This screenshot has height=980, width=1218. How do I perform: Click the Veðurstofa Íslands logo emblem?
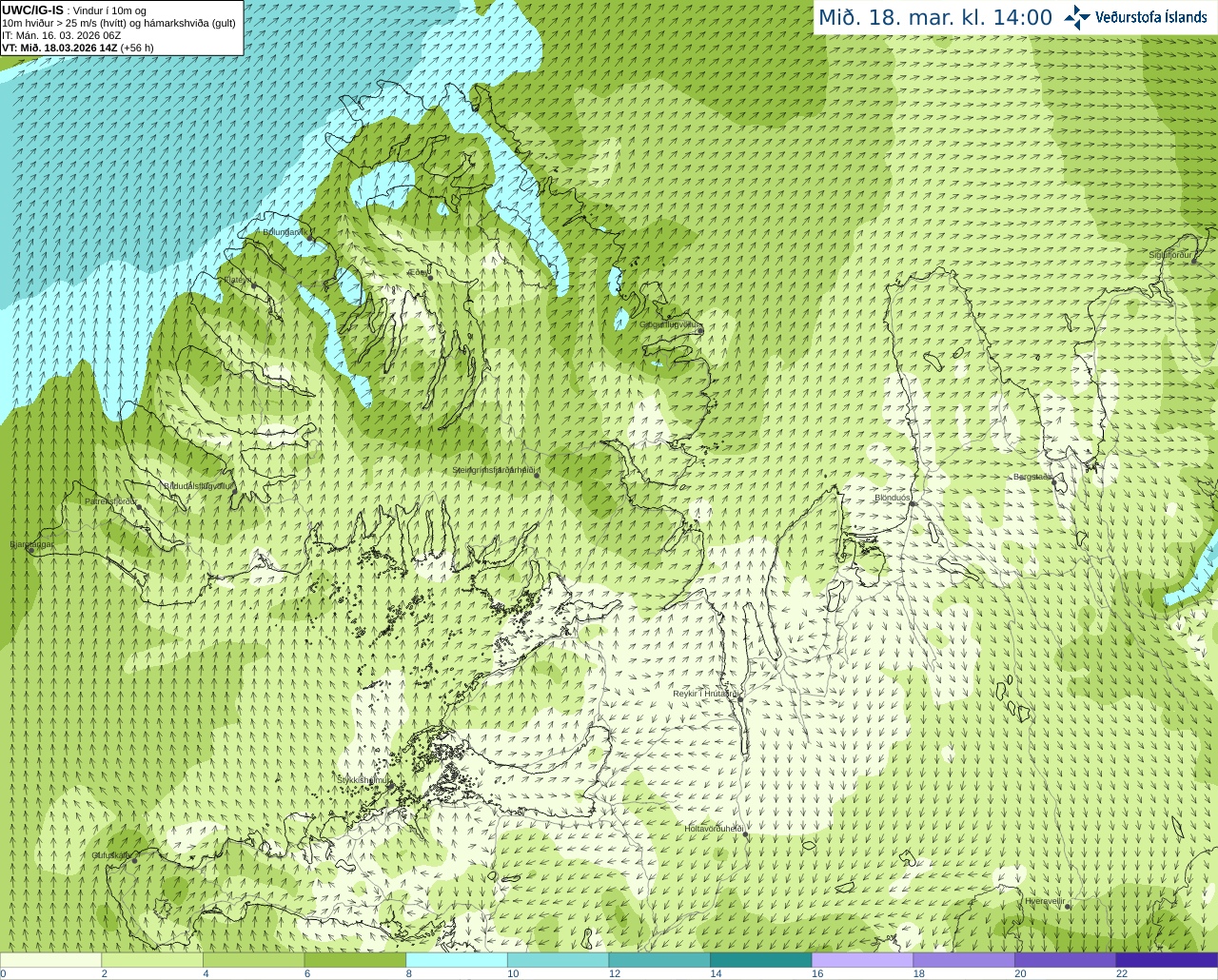[1077, 17]
